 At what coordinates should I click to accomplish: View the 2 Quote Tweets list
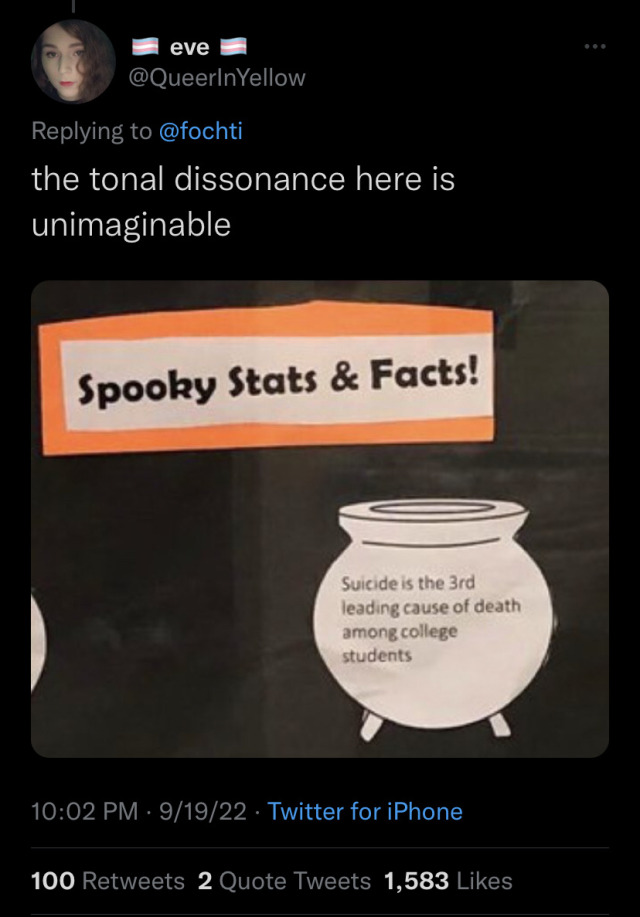(x=284, y=881)
